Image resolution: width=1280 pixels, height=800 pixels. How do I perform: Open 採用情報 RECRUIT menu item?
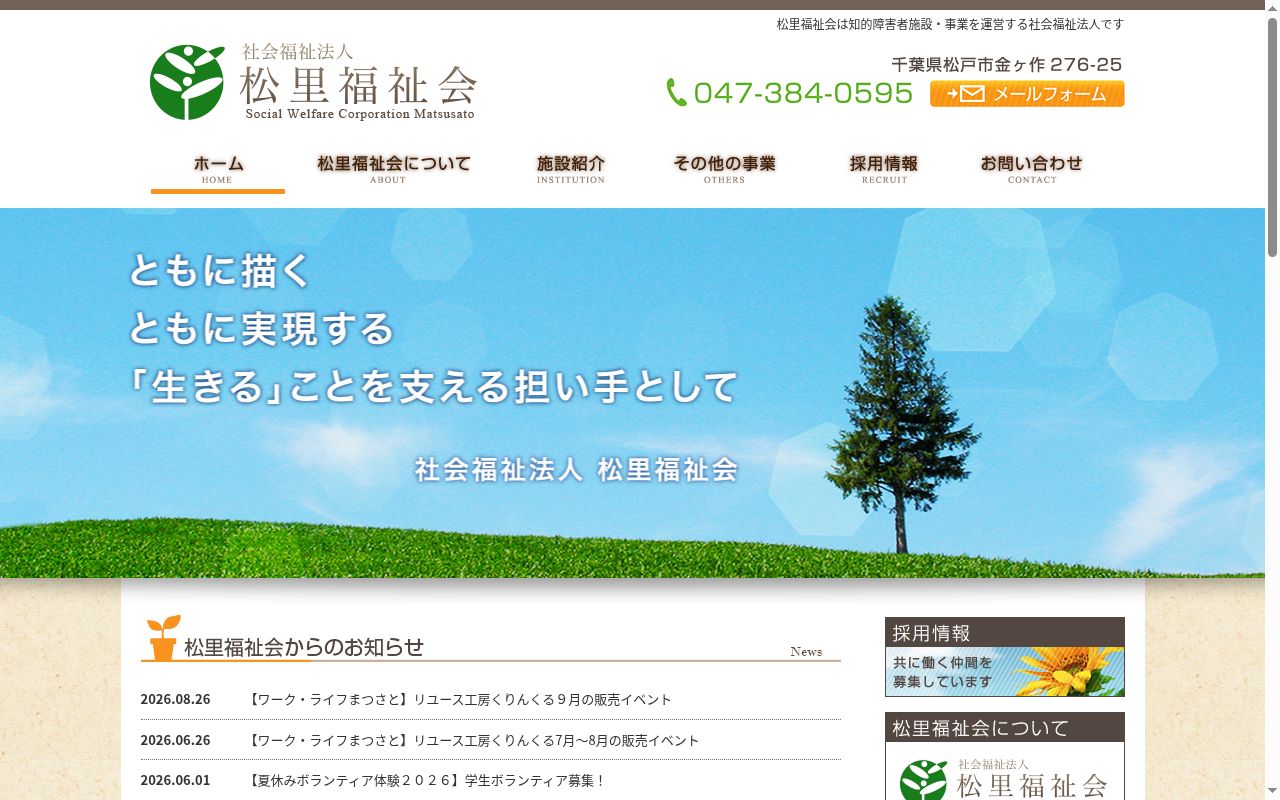coord(884,170)
